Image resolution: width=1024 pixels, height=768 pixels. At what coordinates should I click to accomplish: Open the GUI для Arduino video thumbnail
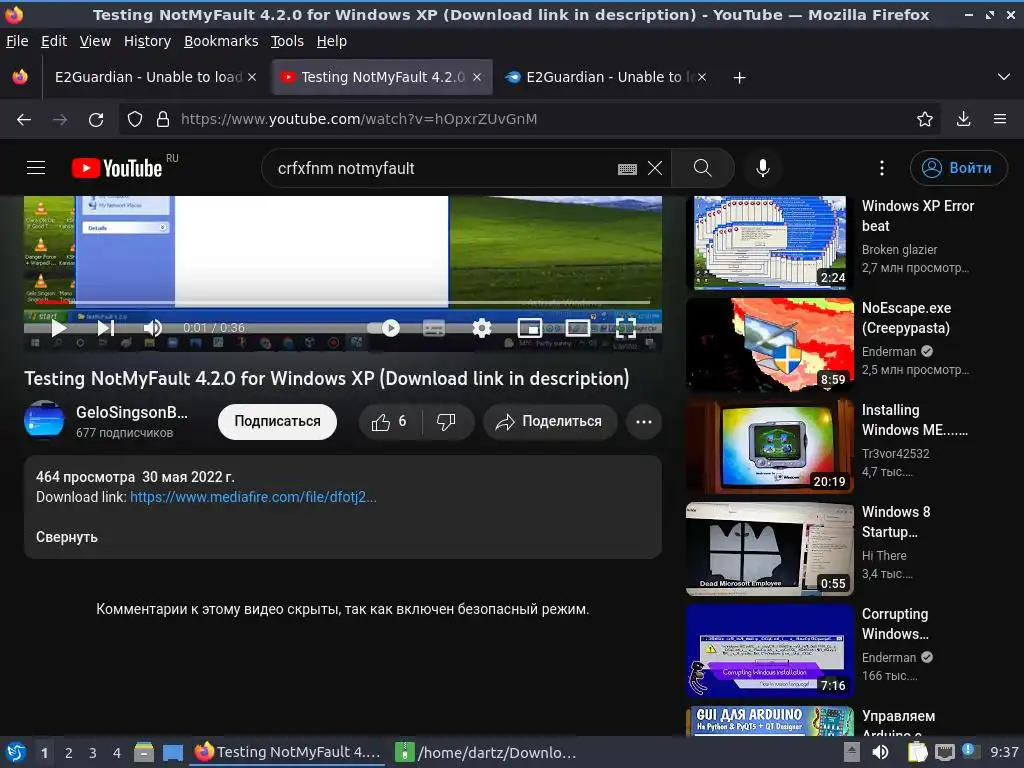pos(770,720)
